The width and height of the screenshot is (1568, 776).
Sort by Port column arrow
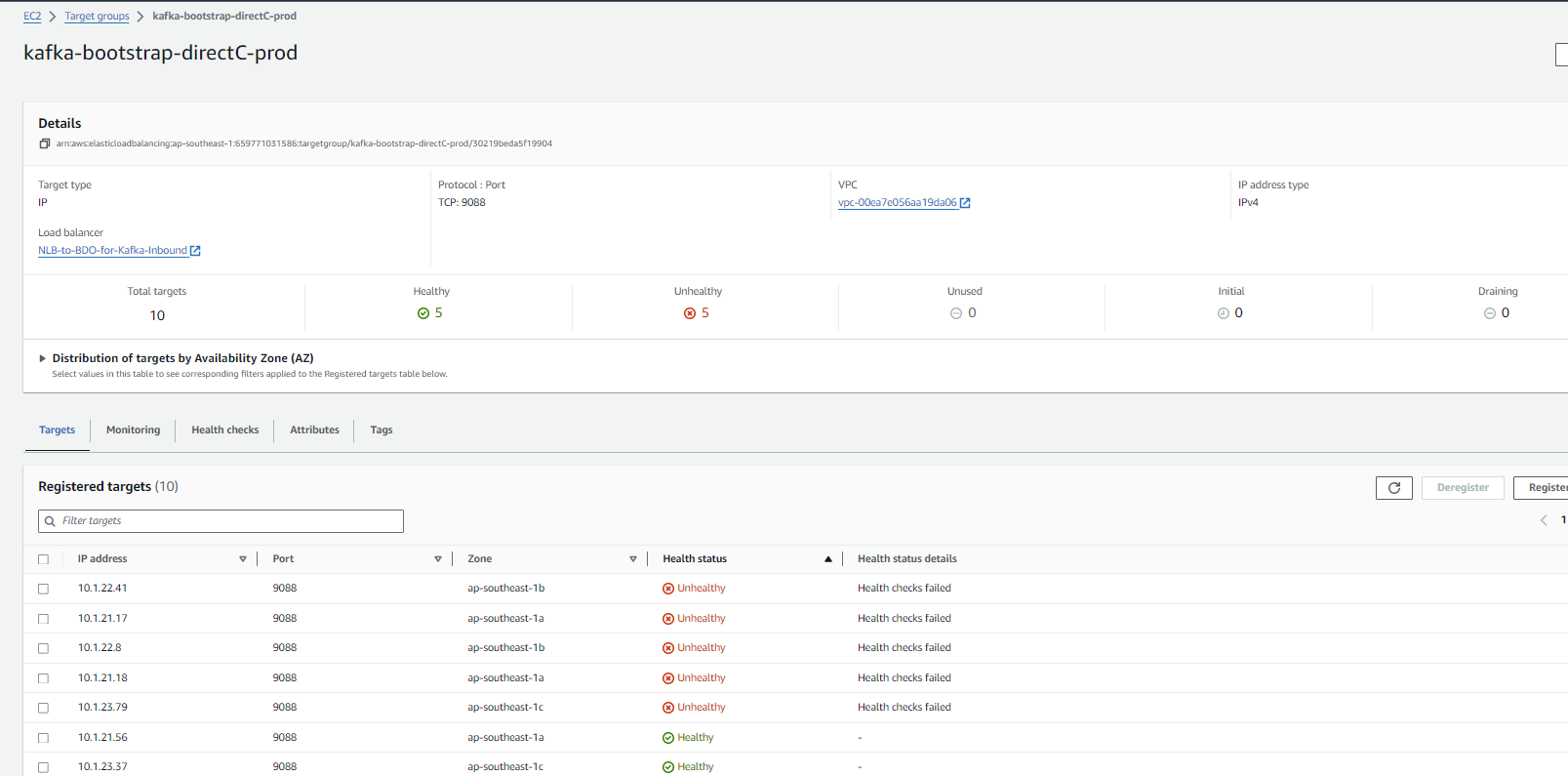438,559
